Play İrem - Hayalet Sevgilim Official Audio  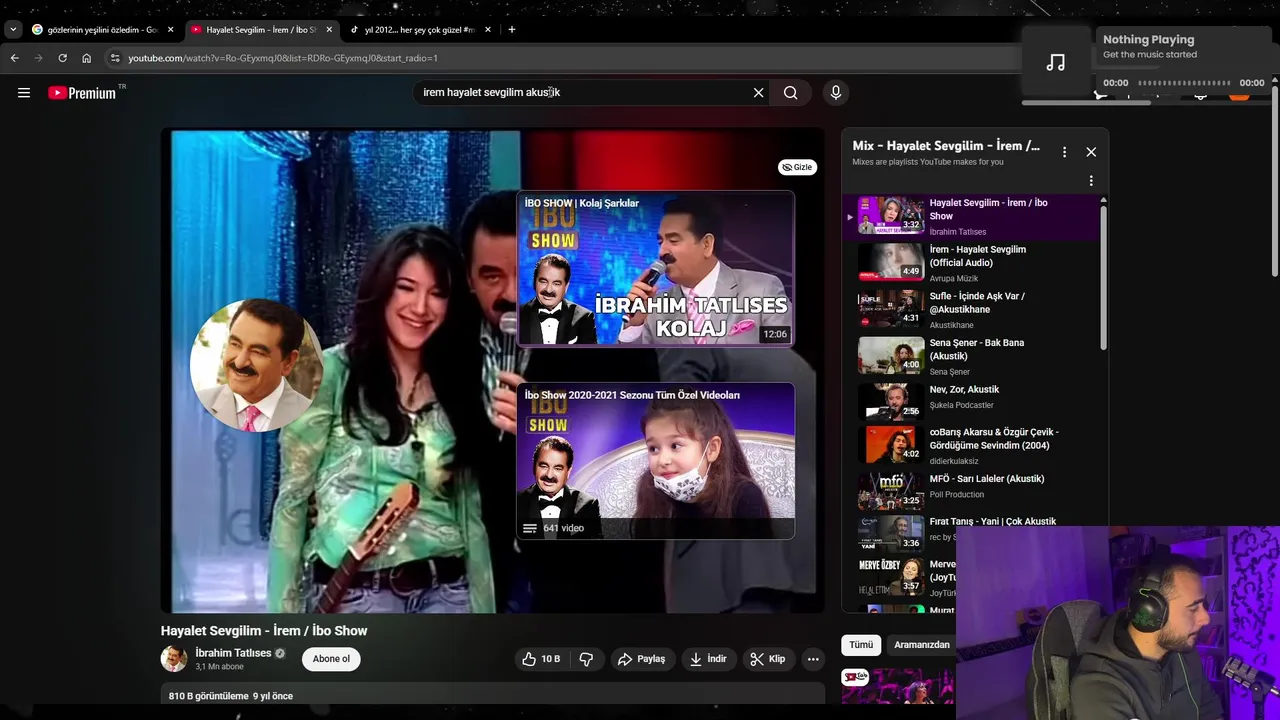pos(970,263)
